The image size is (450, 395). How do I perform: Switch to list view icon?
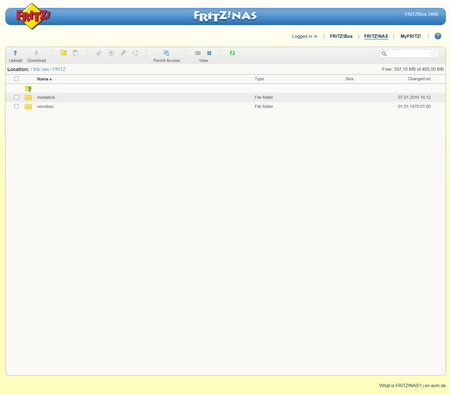pyautogui.click(x=198, y=53)
